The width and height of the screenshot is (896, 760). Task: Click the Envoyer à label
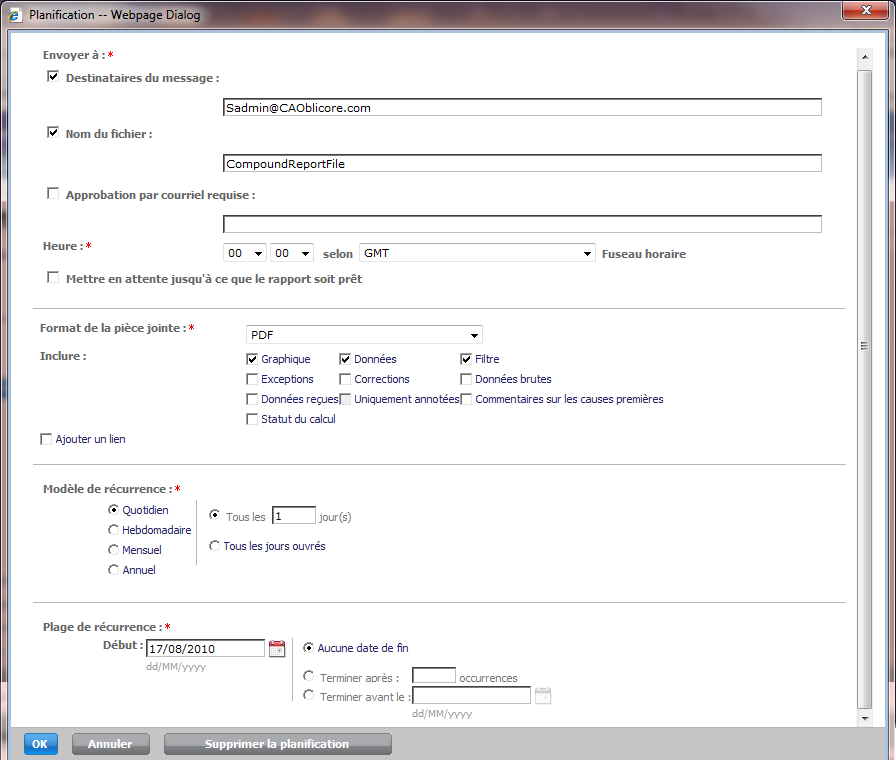click(x=74, y=55)
